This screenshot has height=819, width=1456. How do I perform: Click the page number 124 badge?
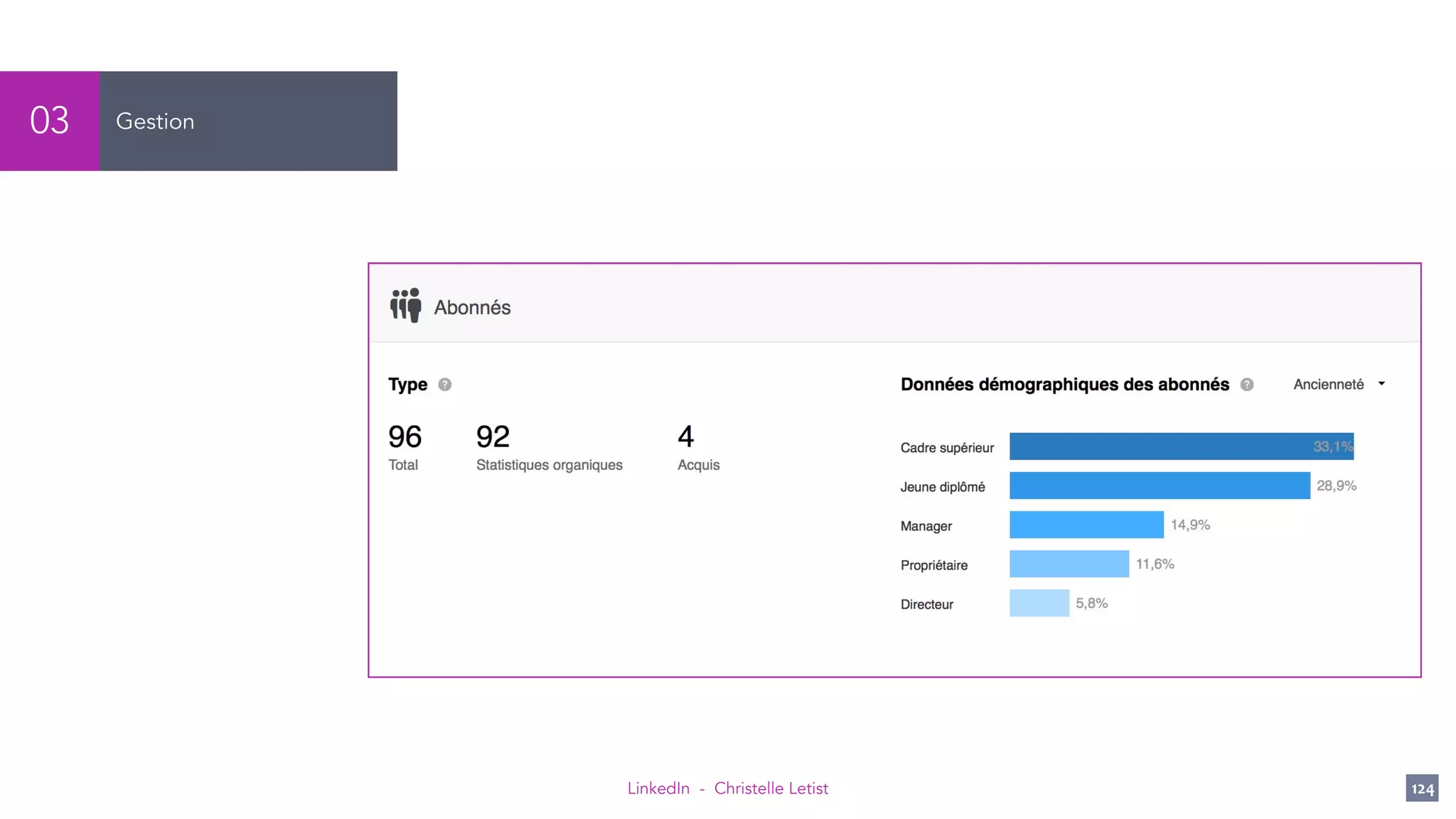click(x=1422, y=788)
